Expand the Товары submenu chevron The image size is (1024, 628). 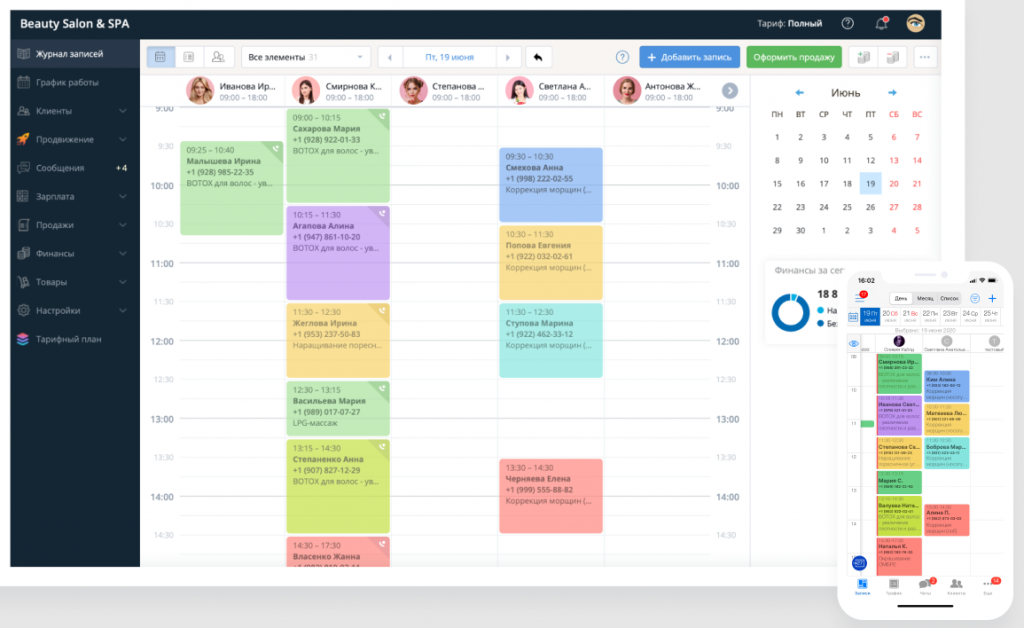point(123,282)
